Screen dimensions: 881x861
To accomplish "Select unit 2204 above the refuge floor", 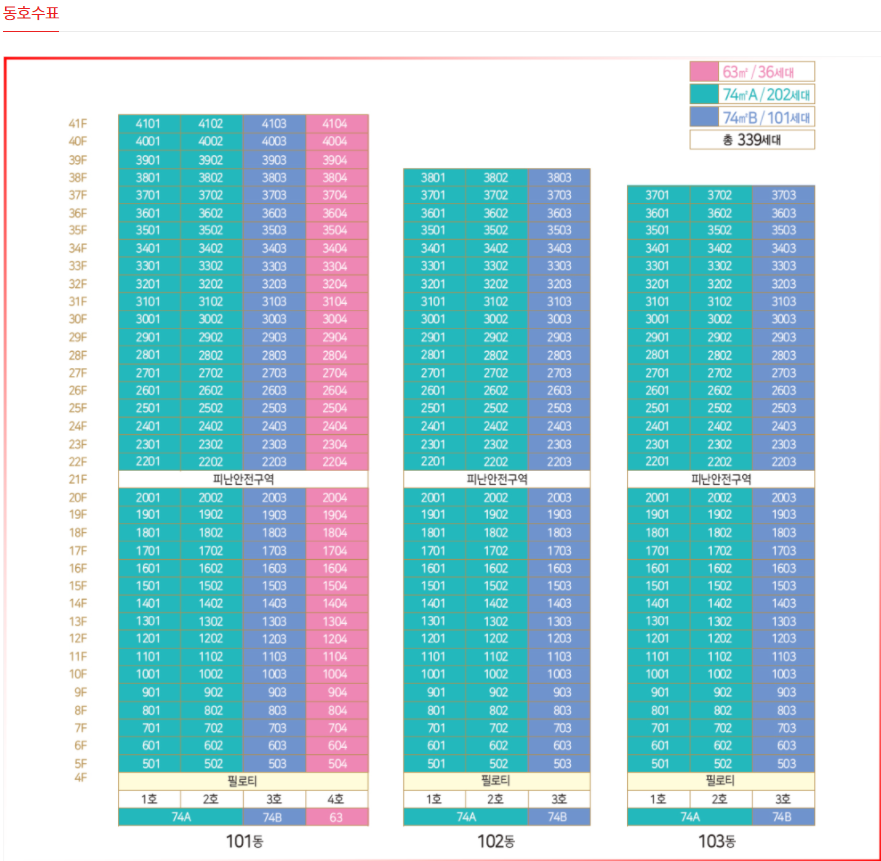I will pyautogui.click(x=337, y=461).
